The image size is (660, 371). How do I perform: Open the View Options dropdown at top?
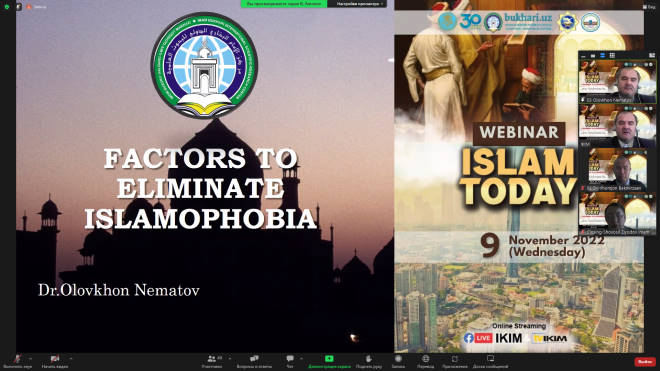point(359,4)
